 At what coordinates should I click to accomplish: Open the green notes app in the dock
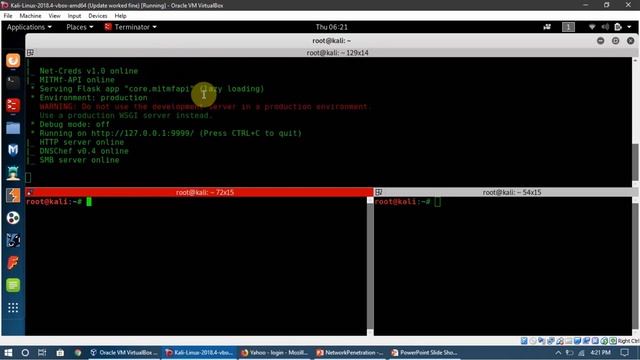(13, 285)
